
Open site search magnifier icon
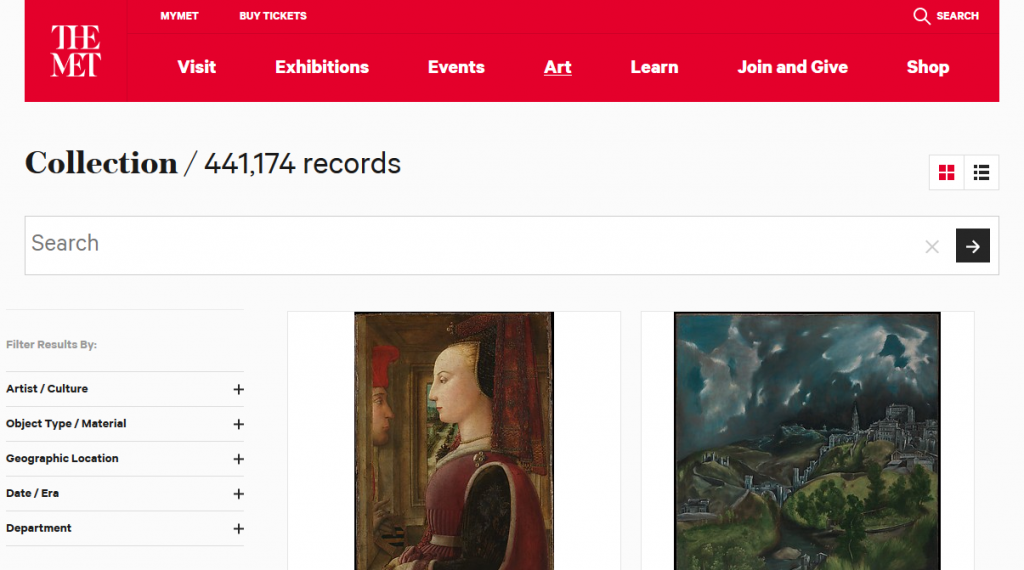(921, 16)
